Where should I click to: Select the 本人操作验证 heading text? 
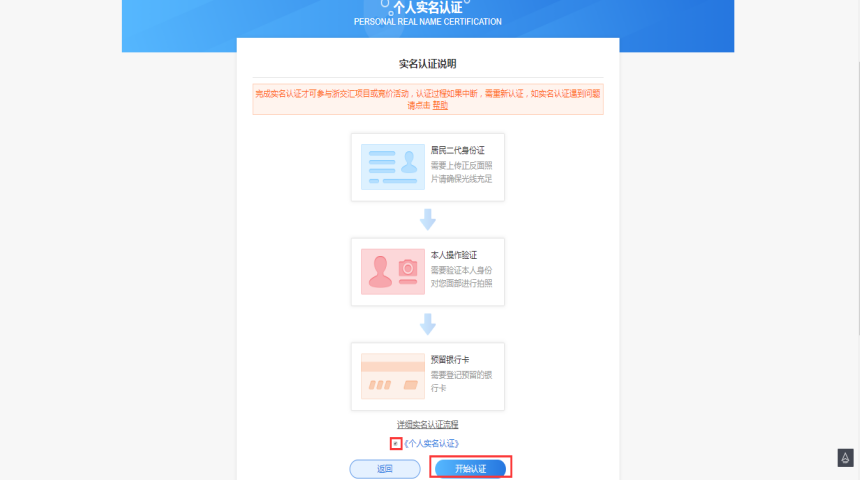coord(454,255)
